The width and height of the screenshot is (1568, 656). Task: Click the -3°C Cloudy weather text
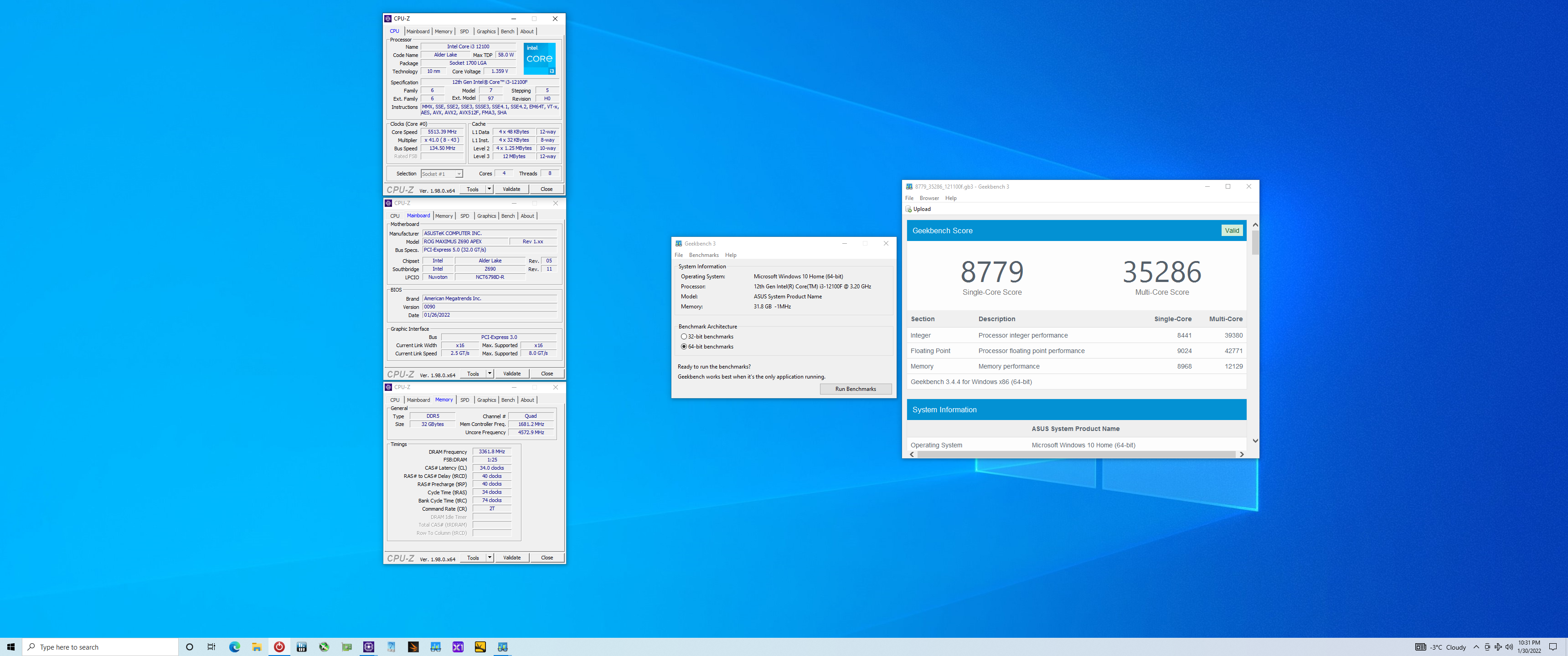(1448, 647)
